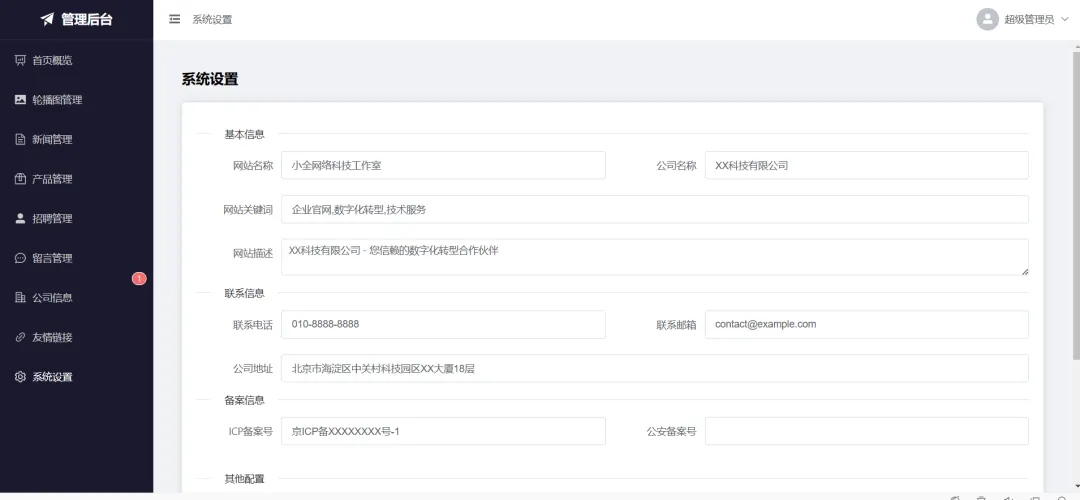Click the 招聘管理 person icon

click(x=20, y=219)
